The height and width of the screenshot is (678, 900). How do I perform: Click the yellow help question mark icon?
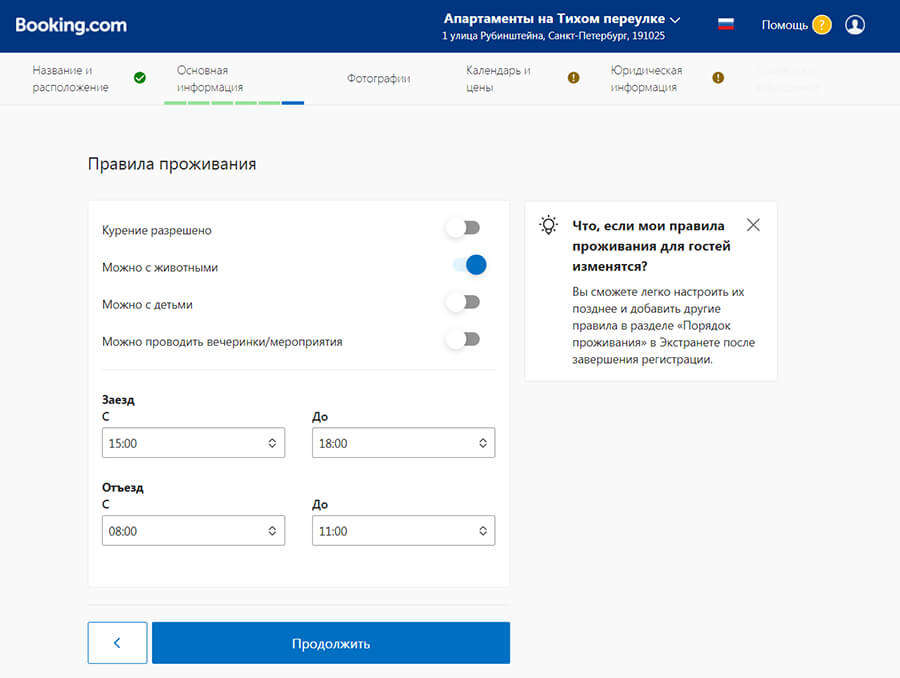821,25
